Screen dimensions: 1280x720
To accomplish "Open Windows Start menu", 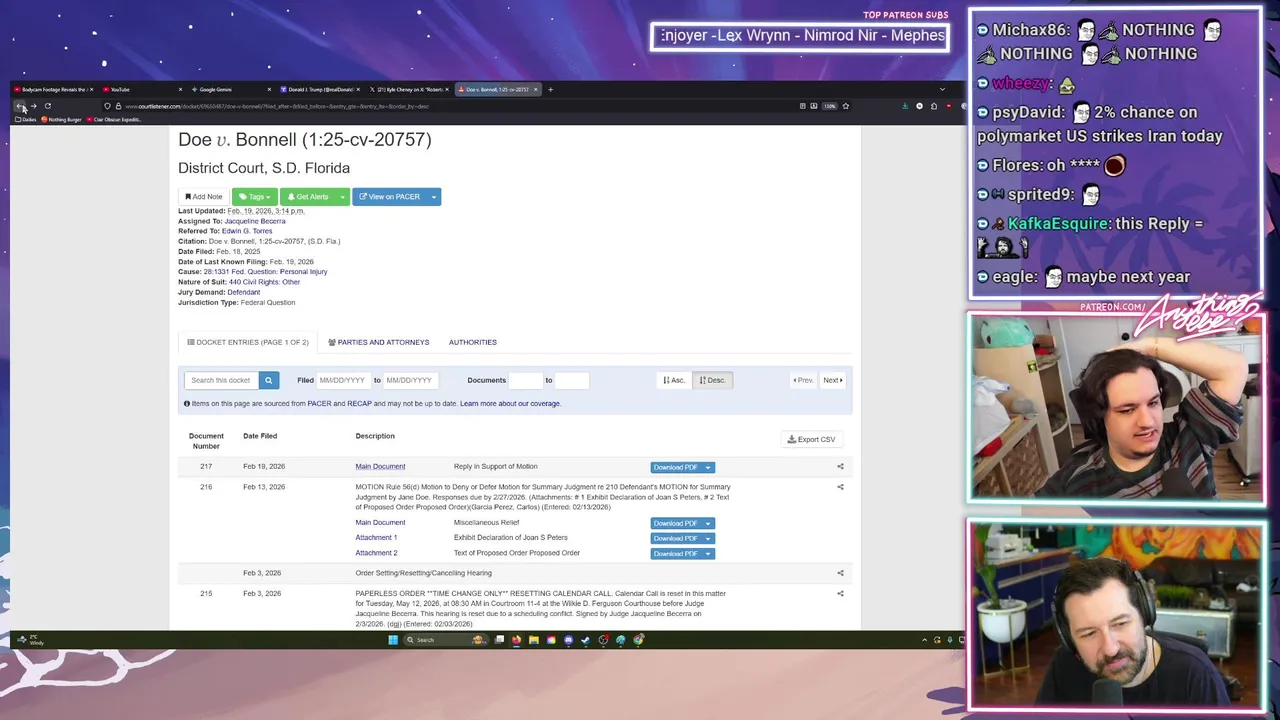I will pos(393,640).
